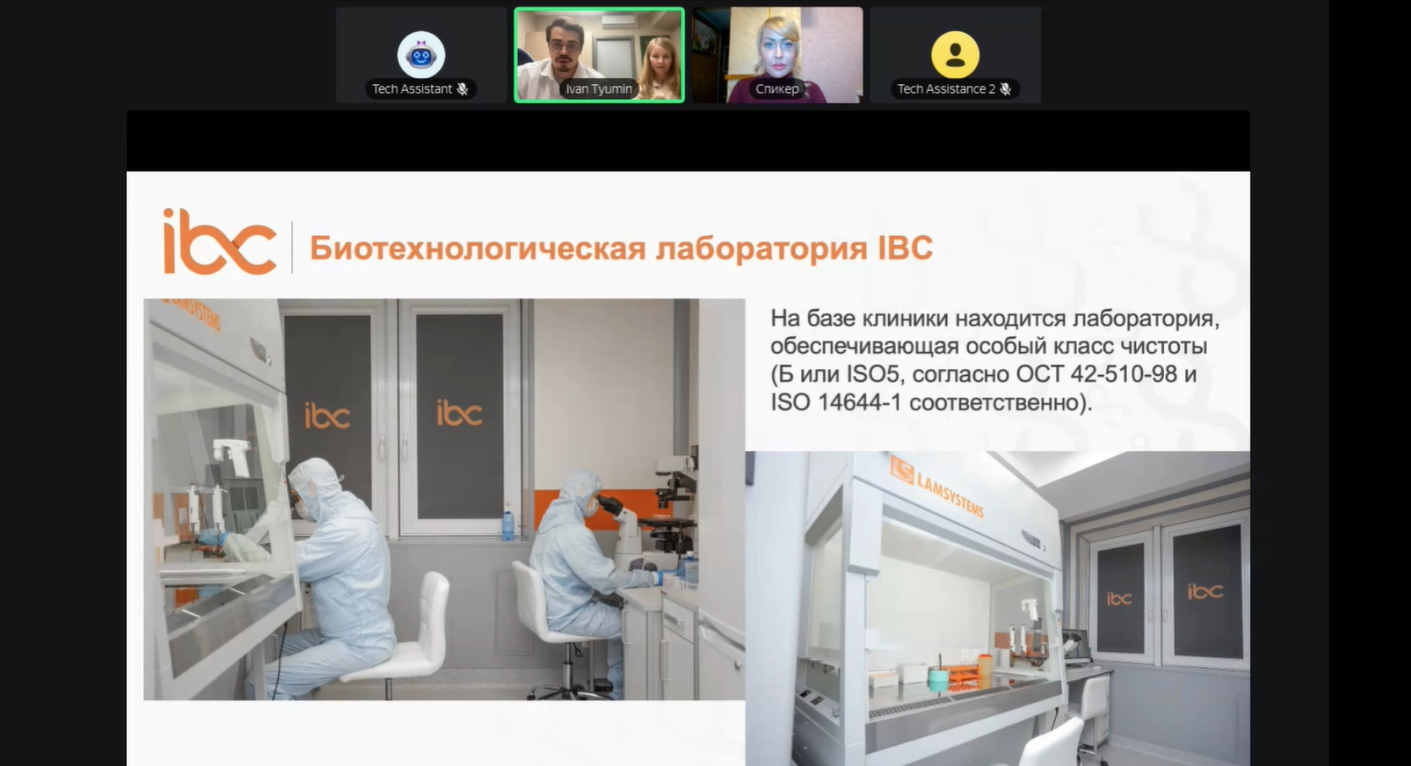Click the orange IBC logo in slide header
Screen dimensions: 1411x766
click(x=220, y=242)
